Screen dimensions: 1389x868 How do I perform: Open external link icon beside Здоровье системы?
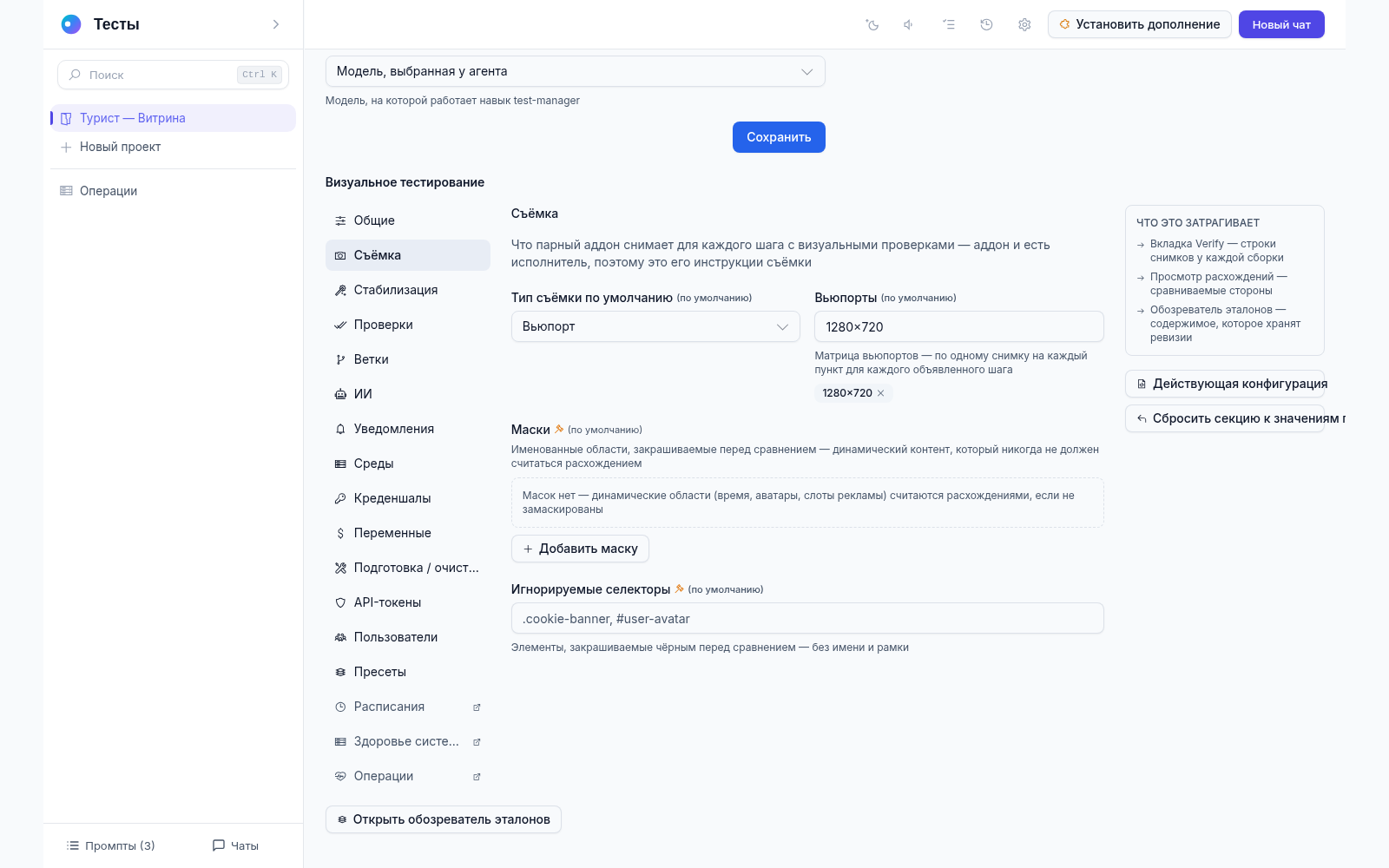click(477, 742)
